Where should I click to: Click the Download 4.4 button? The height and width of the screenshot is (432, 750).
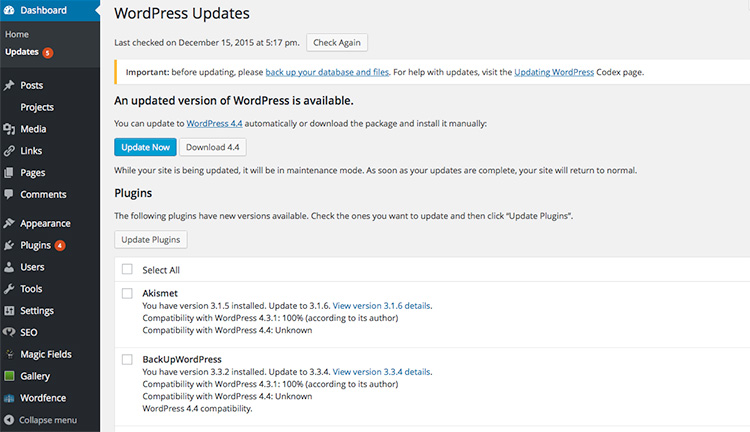tap(213, 147)
